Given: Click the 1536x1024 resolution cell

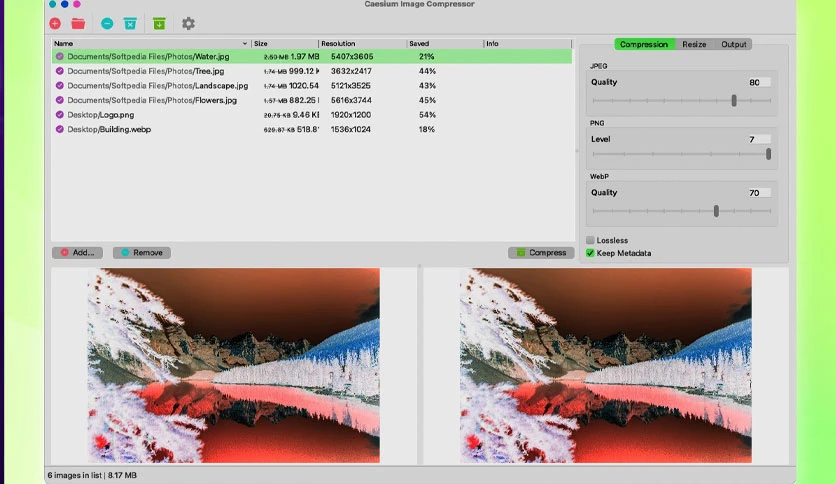Looking at the screenshot, I should point(351,129).
